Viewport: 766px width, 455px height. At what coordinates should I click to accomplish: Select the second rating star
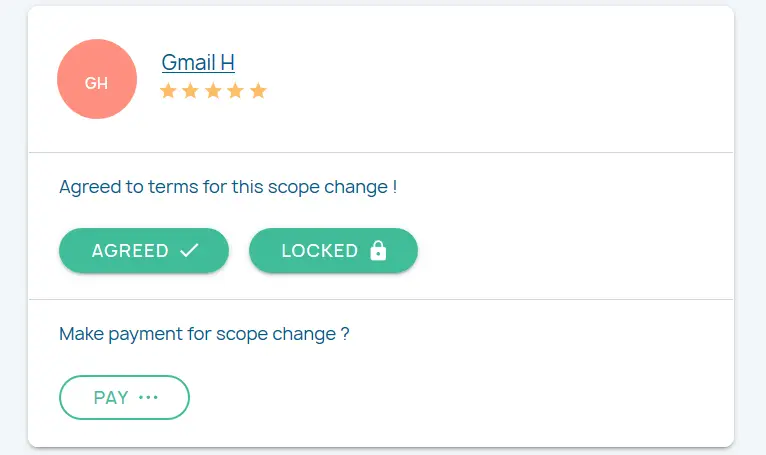[x=190, y=91]
